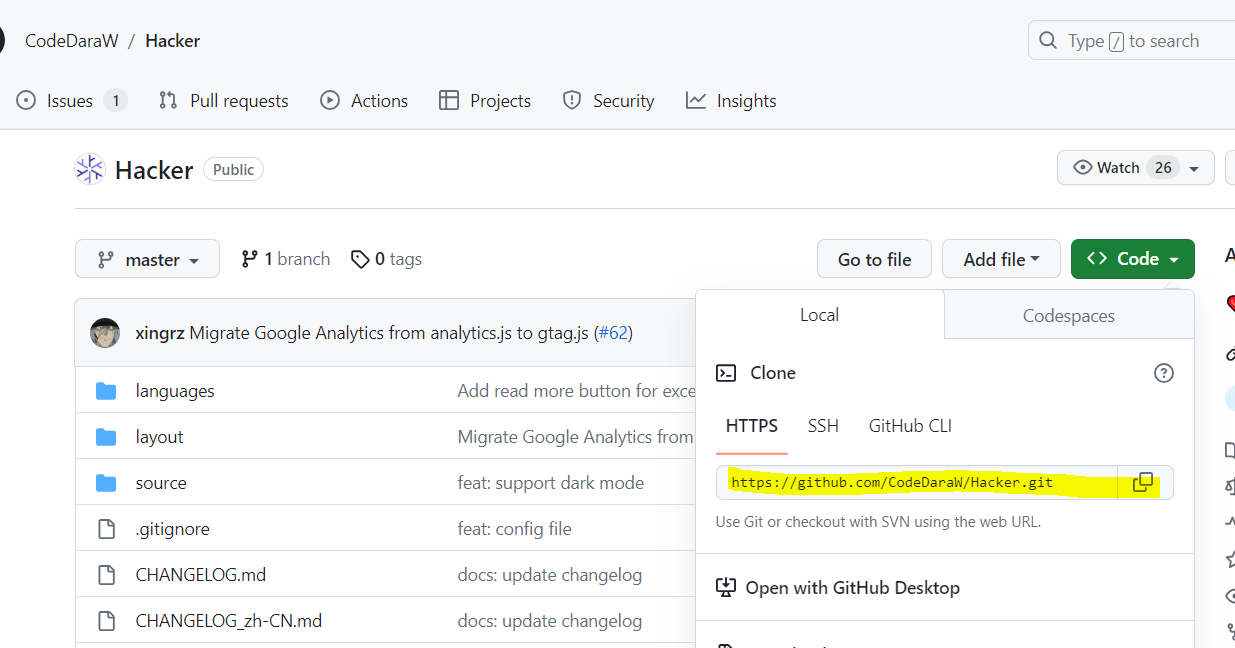This screenshot has height=648, width=1235.
Task: Open the Security tab
Action: (608, 101)
